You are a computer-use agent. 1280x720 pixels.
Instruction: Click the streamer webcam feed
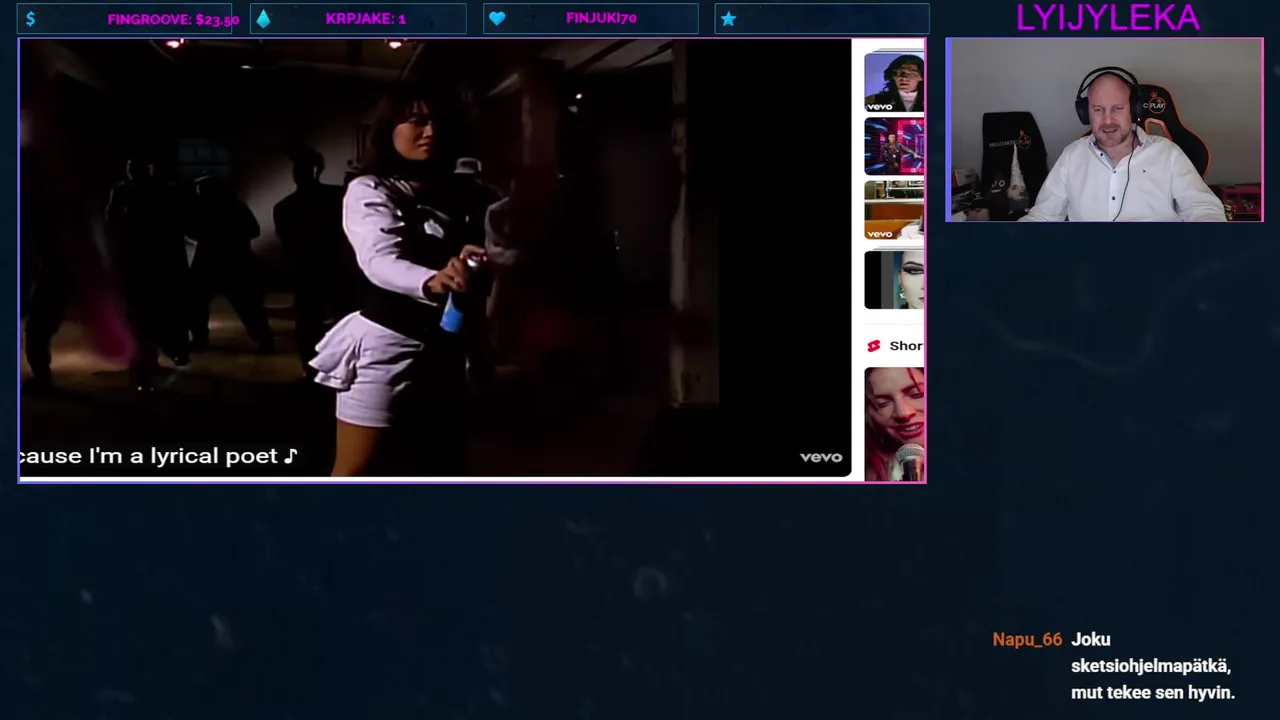1104,130
